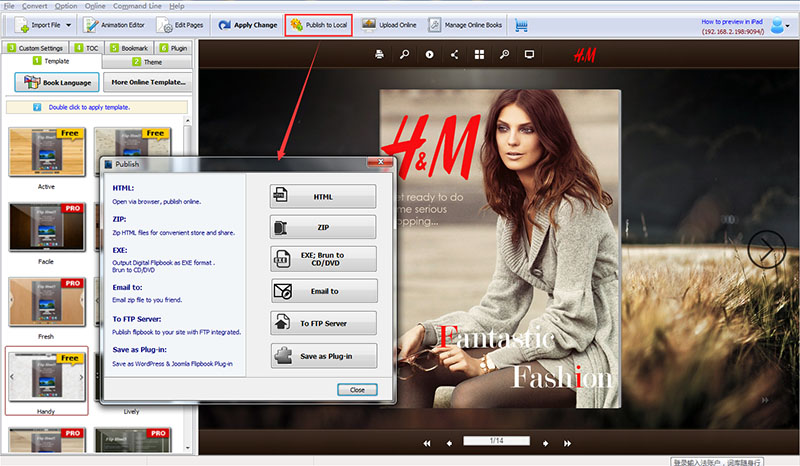
Task: Click the search icon in flipbook toolbar
Action: [404, 54]
